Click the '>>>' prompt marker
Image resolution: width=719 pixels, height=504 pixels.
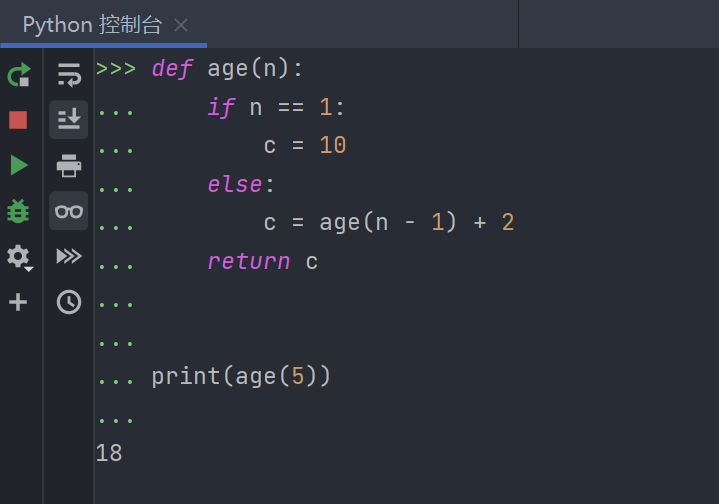[116, 69]
